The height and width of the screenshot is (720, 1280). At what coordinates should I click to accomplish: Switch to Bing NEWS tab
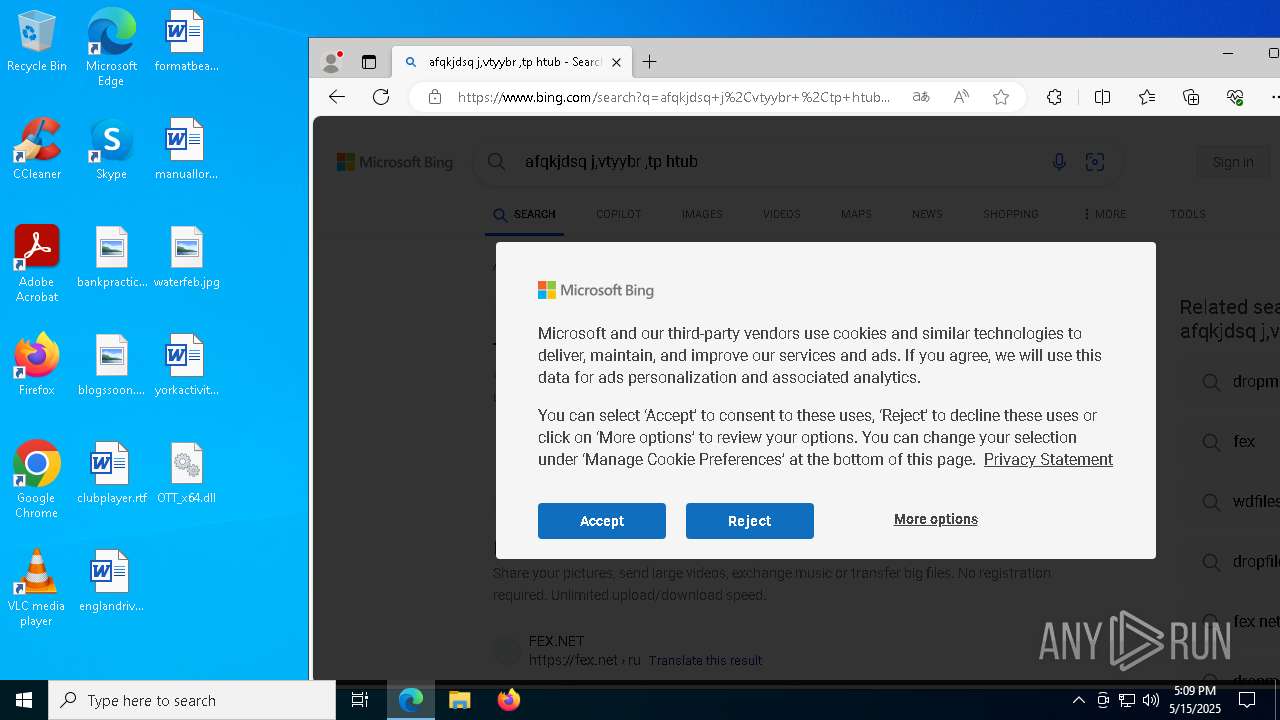click(x=927, y=214)
